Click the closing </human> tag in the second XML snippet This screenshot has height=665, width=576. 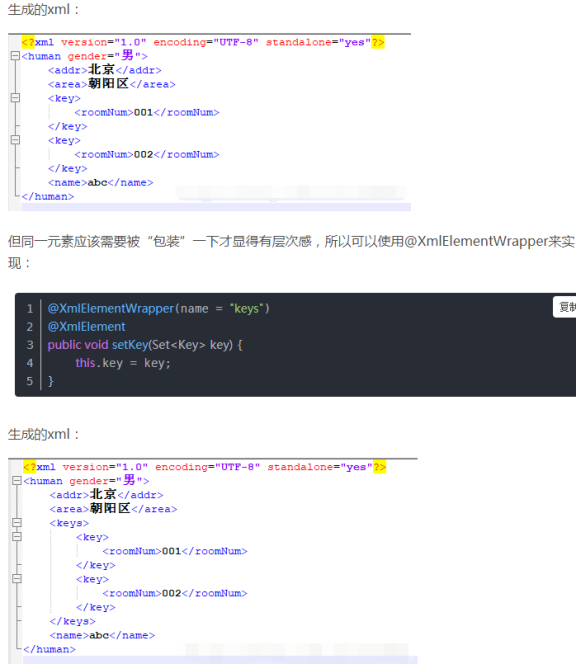pos(50,649)
